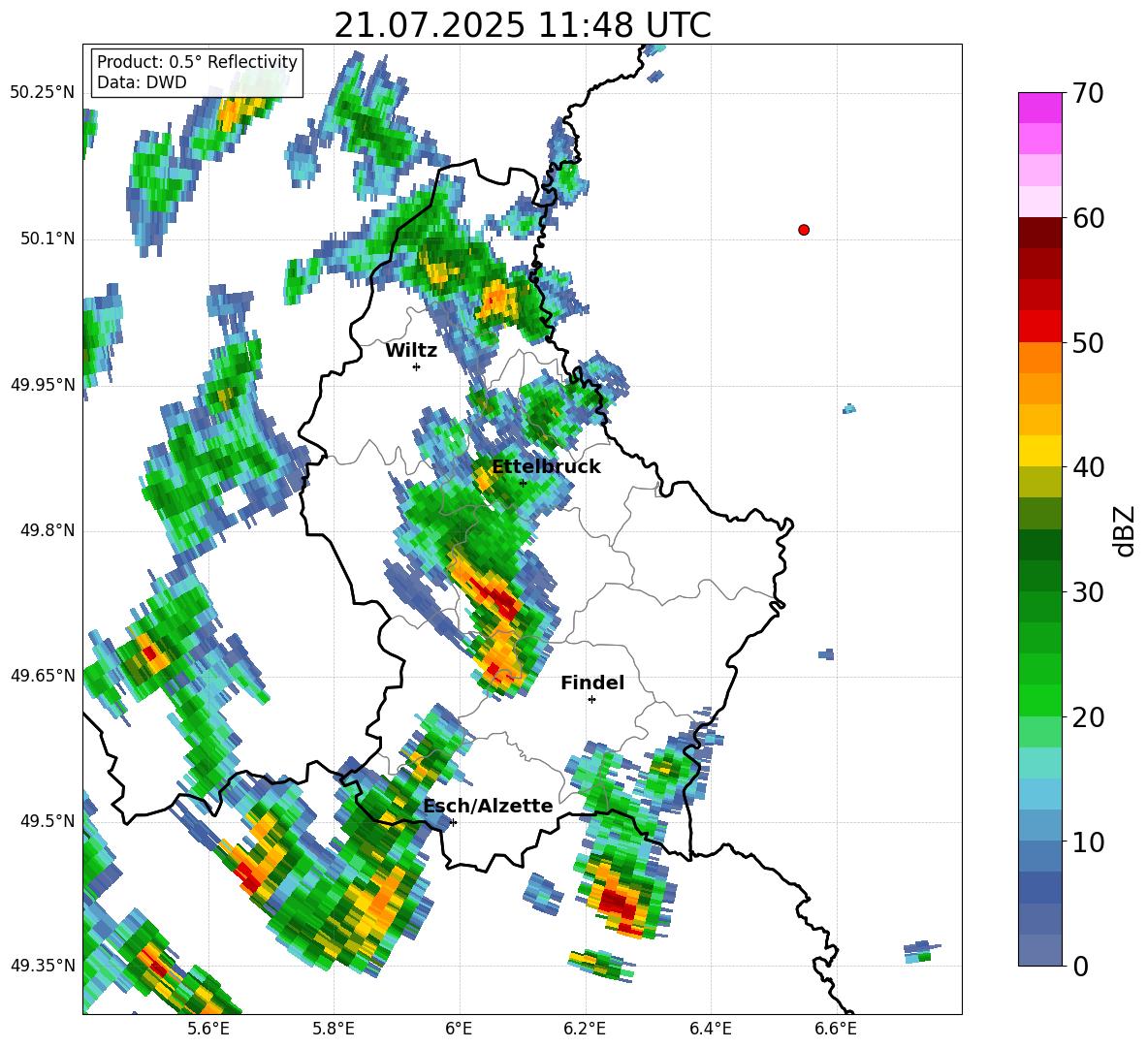Image resolution: width=1148 pixels, height=1048 pixels.
Task: Click the 'Product: 0.5° Reflectivity' text
Action: 197,62
